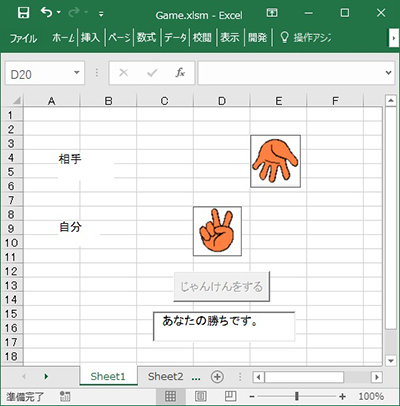
Task: Open the Undo history dropdown arrow
Action: point(59,13)
